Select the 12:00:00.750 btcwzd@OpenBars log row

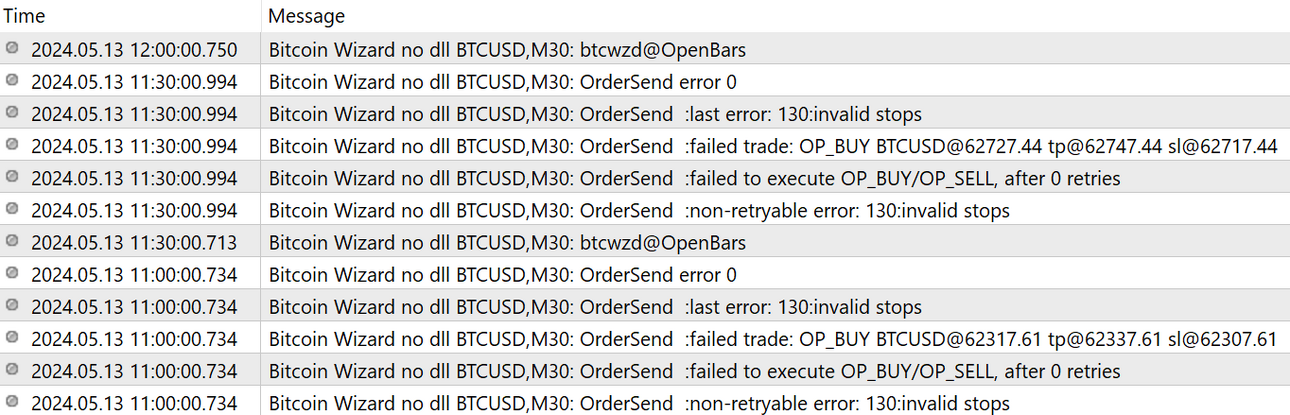pyautogui.click(x=645, y=49)
